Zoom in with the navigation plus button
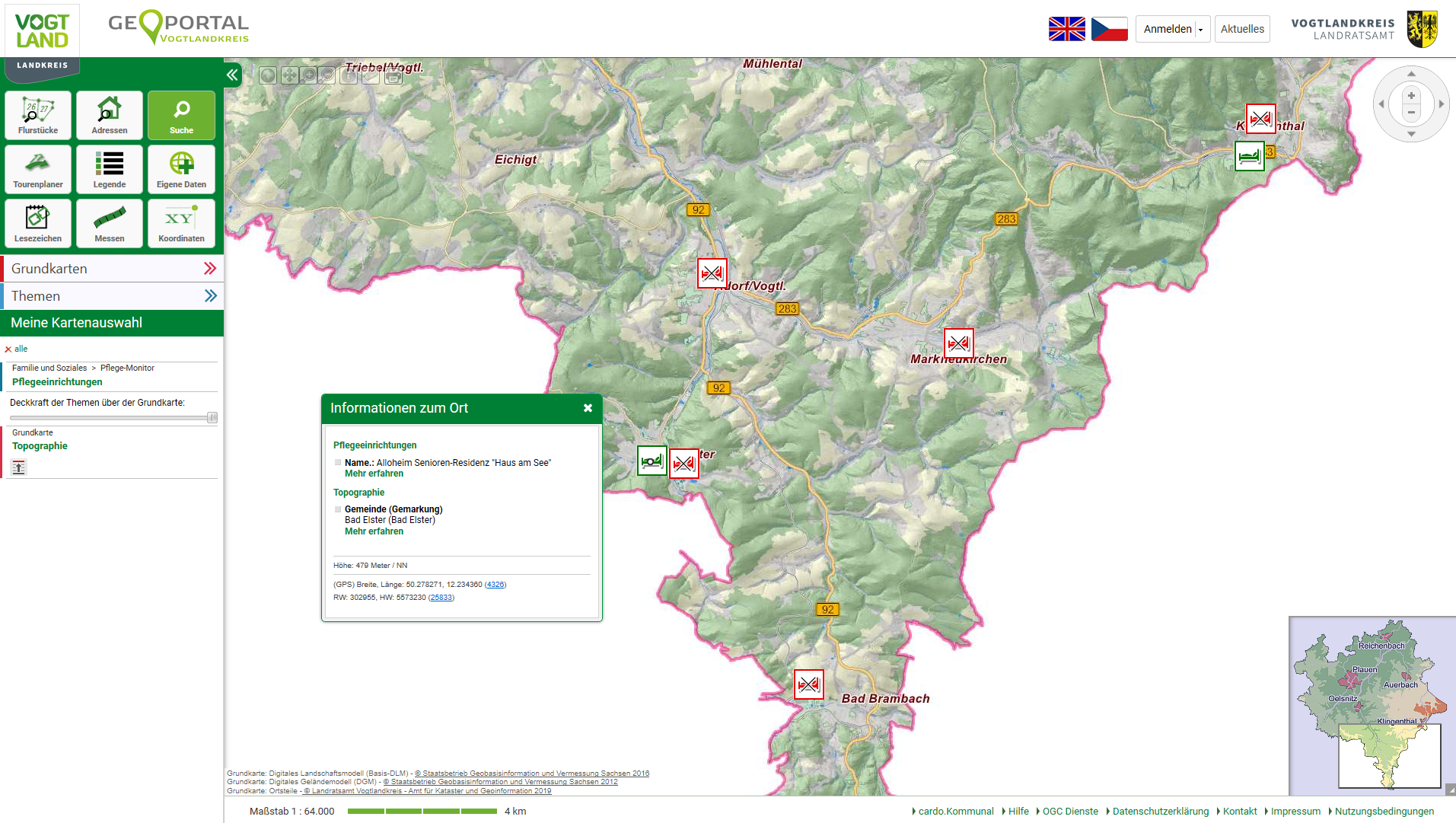Viewport: 1456px width, 823px height. point(1411,96)
